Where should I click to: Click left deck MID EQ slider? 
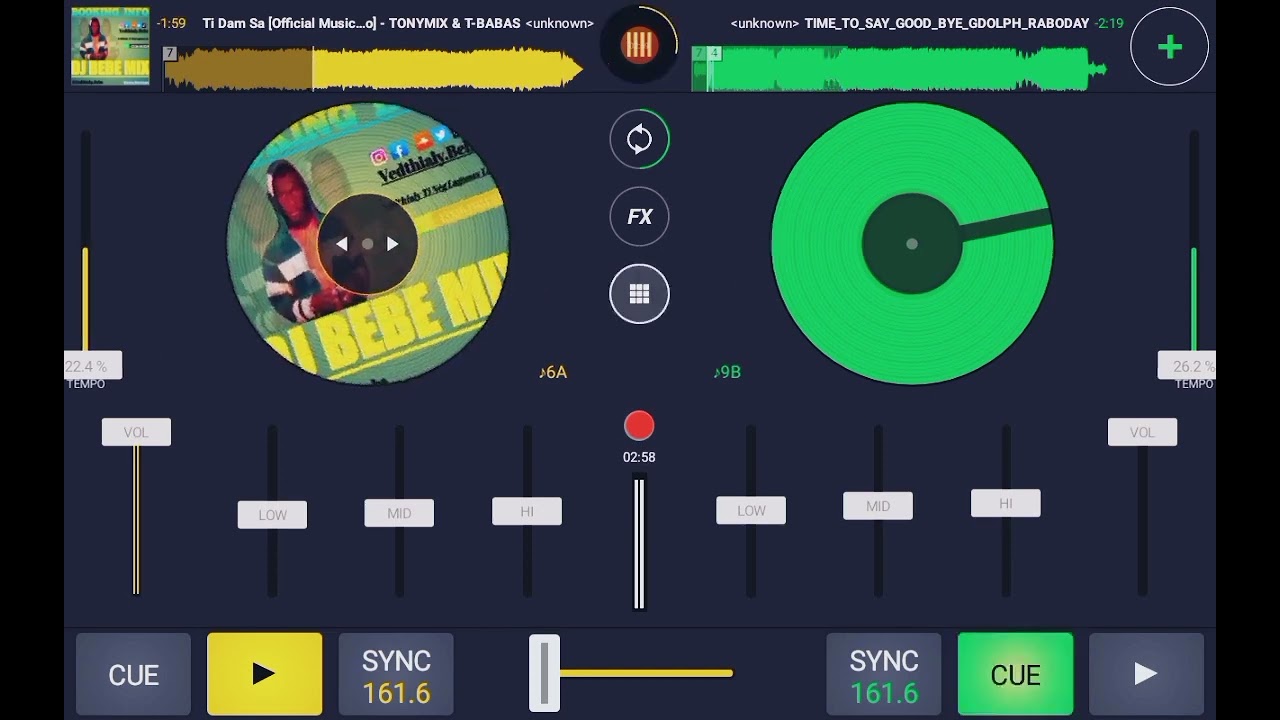399,513
